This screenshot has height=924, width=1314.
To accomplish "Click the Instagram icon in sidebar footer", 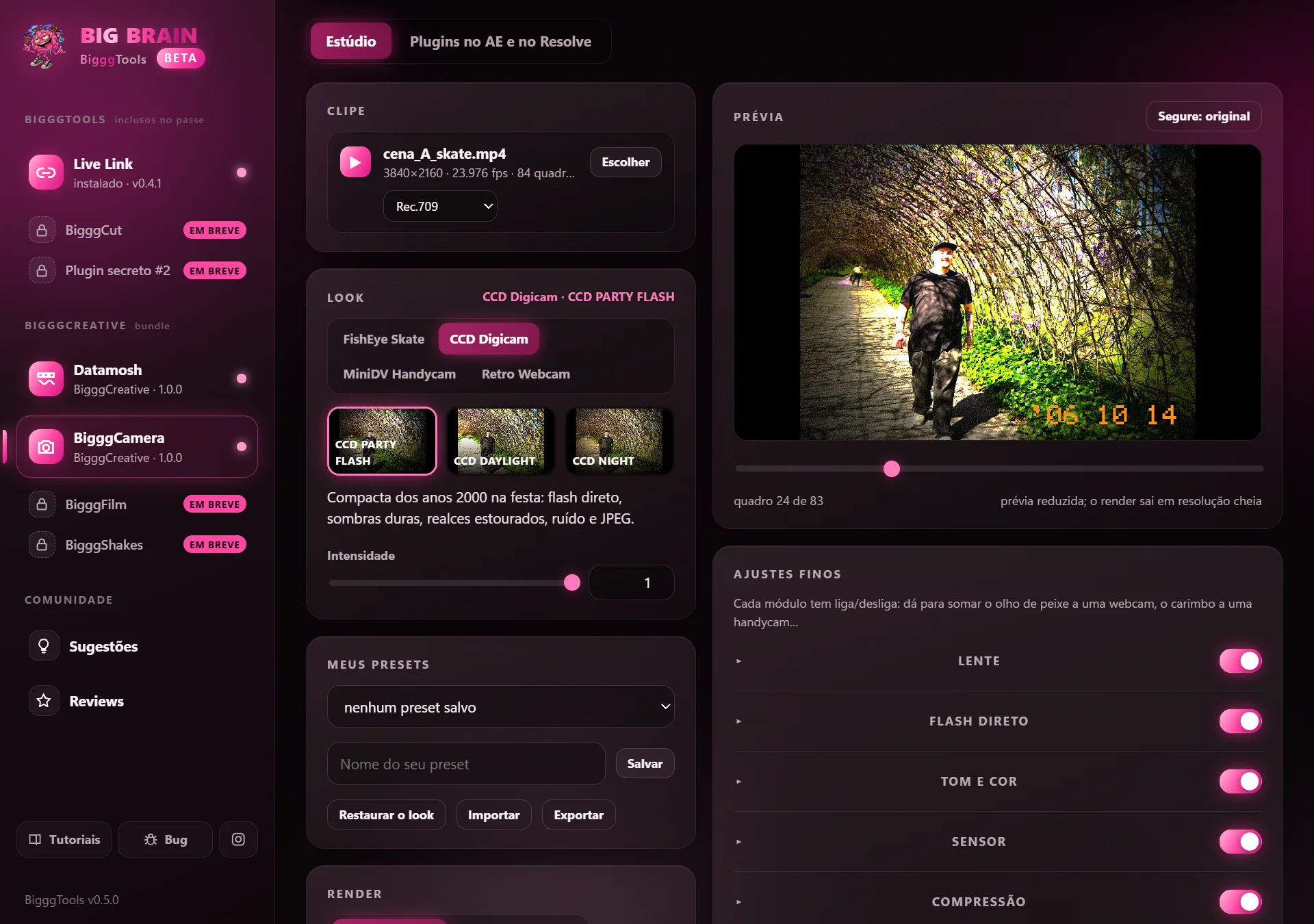I will coord(238,839).
